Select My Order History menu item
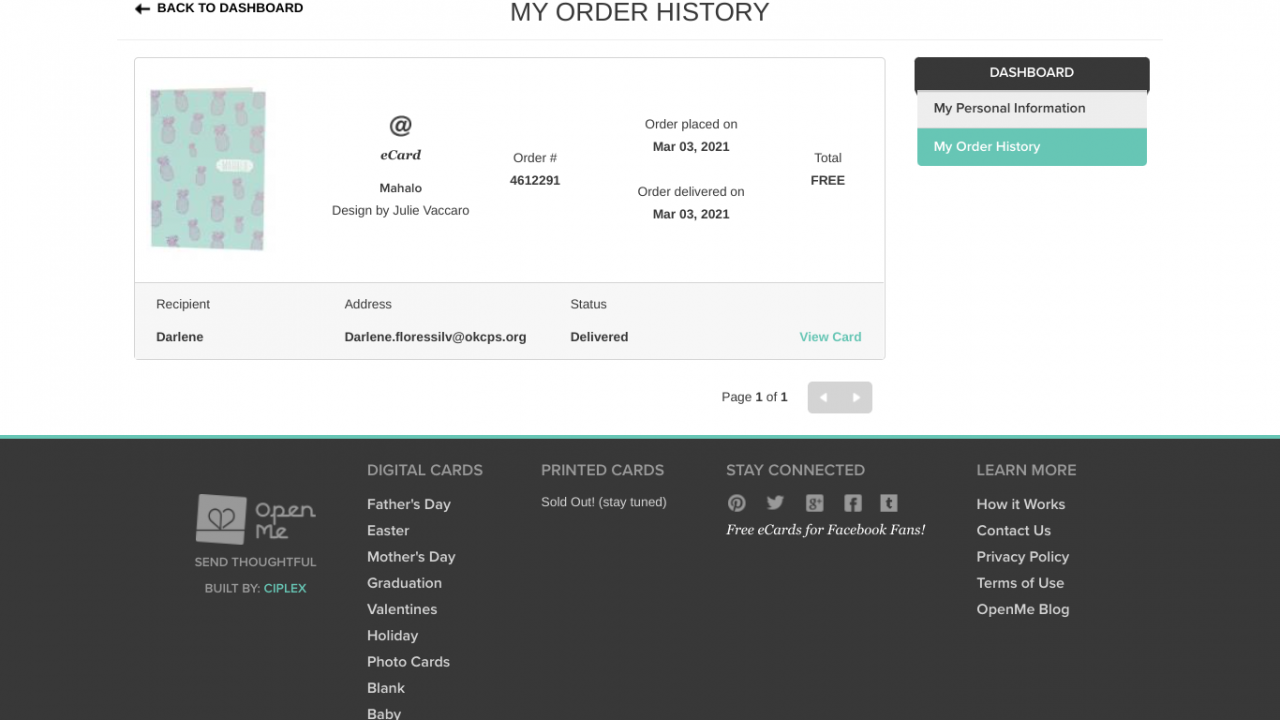 coord(1031,147)
